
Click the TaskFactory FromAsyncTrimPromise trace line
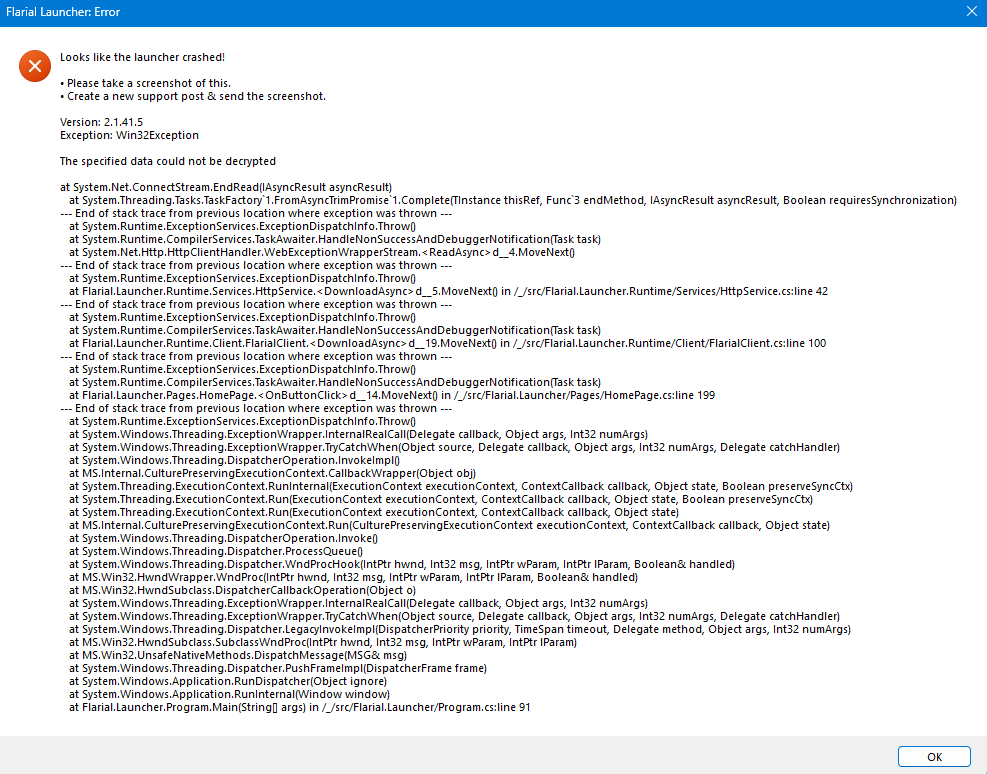512,200
